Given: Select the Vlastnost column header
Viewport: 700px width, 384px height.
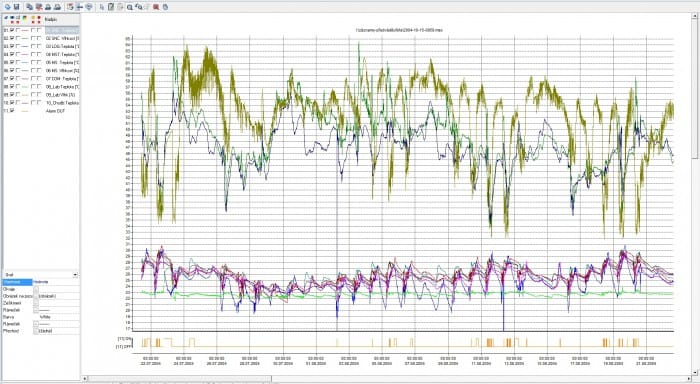Looking at the screenshot, I should [x=17, y=282].
